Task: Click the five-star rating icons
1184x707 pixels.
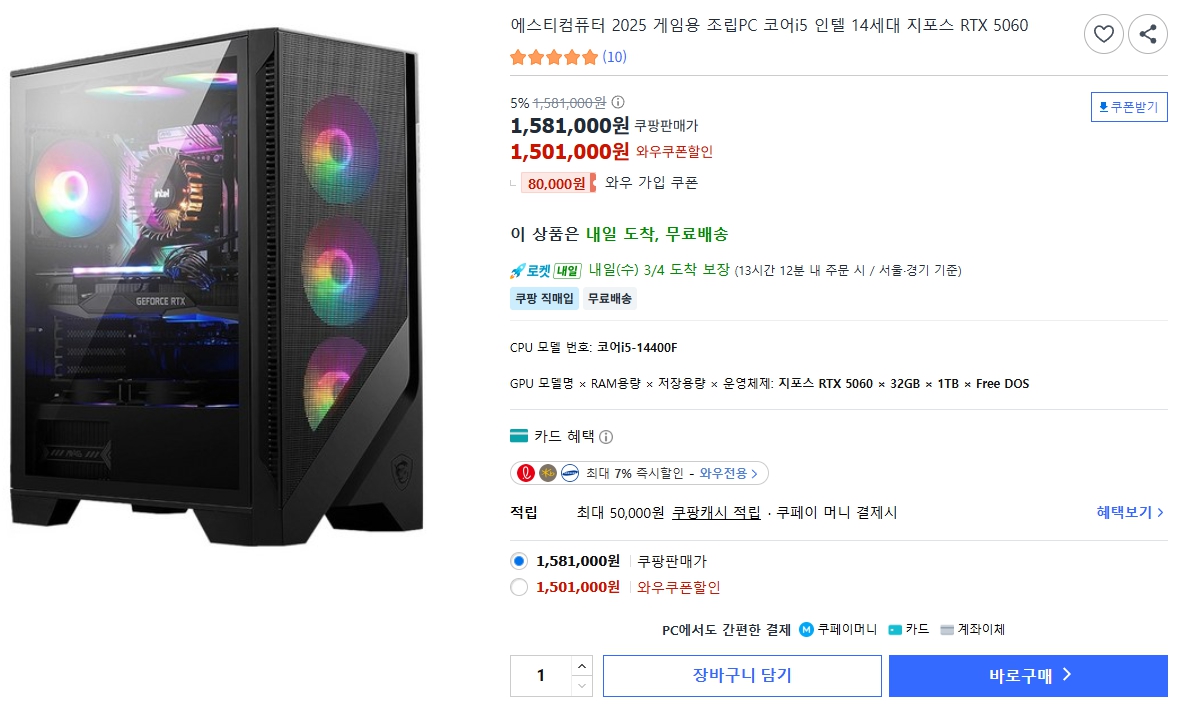Action: click(553, 57)
